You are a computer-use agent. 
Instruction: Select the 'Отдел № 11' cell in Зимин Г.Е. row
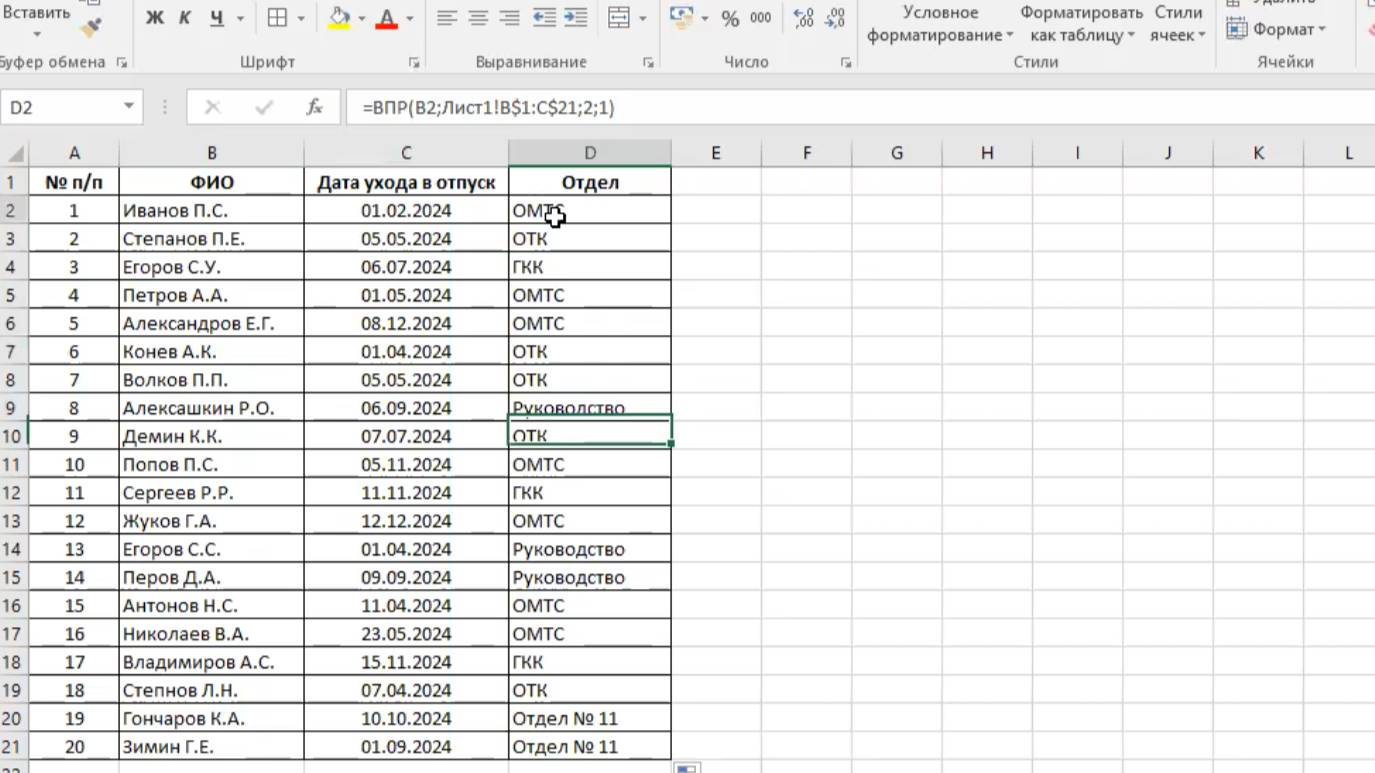click(x=590, y=746)
